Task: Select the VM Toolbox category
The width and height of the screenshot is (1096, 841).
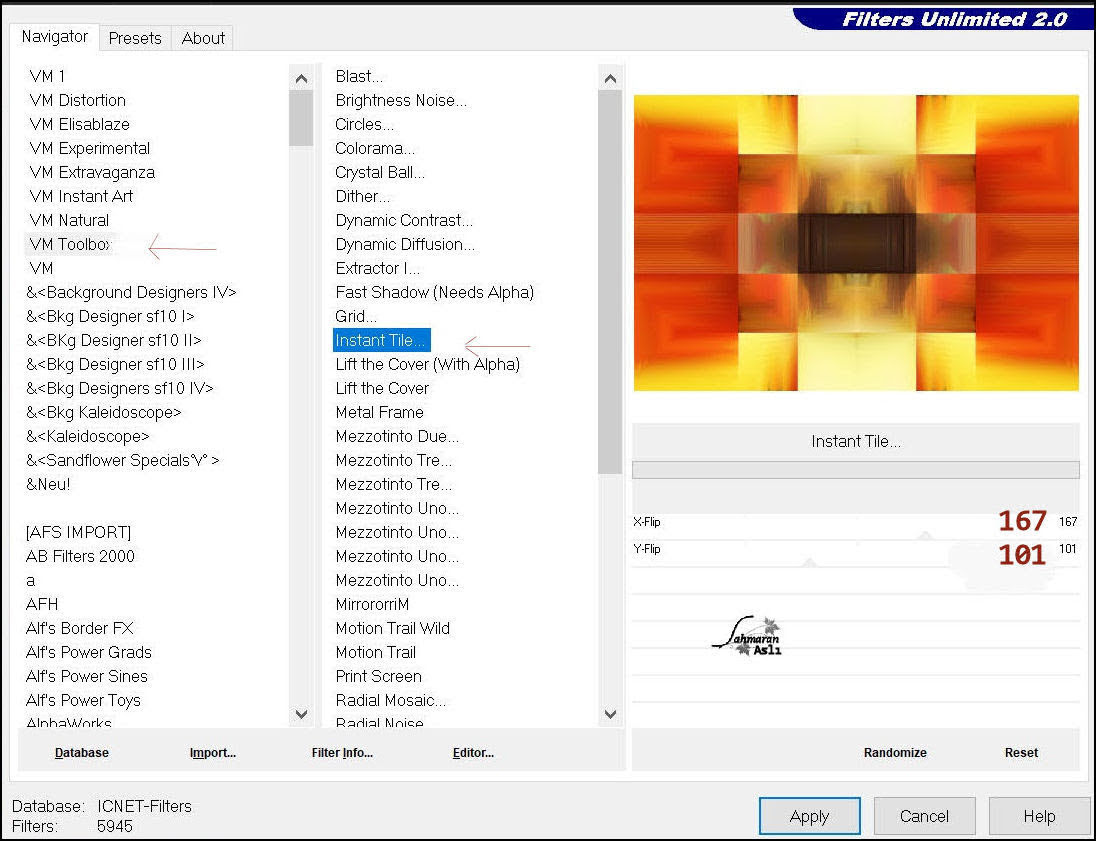Action: click(x=70, y=244)
